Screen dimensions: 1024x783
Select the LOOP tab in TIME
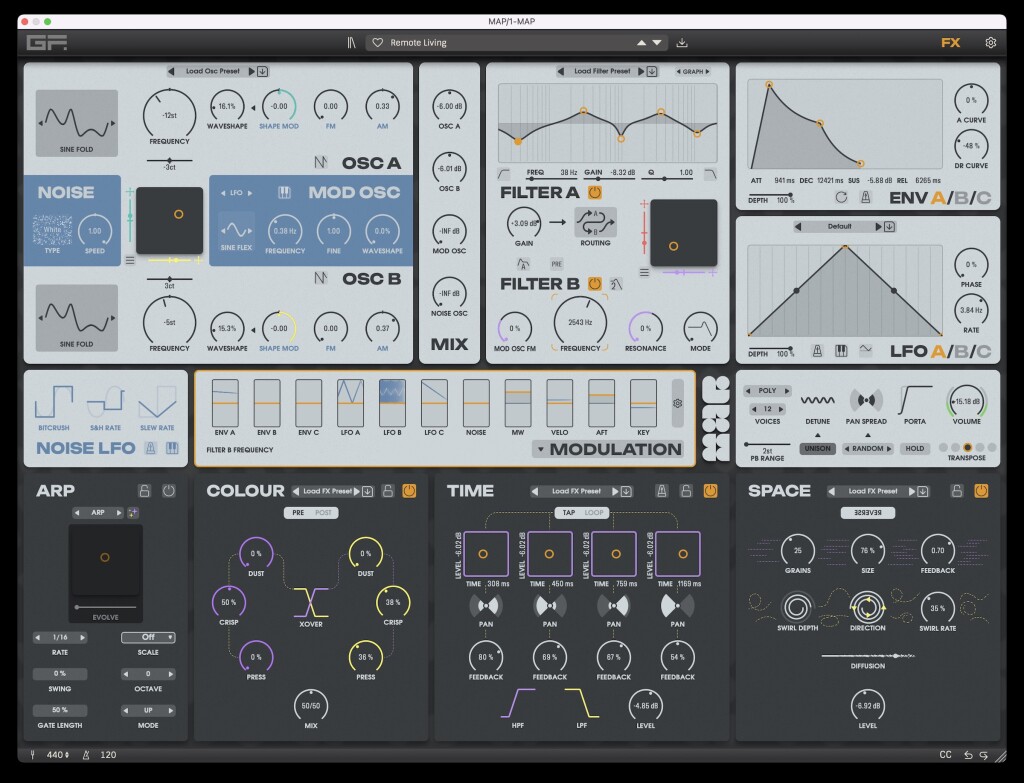pos(597,512)
